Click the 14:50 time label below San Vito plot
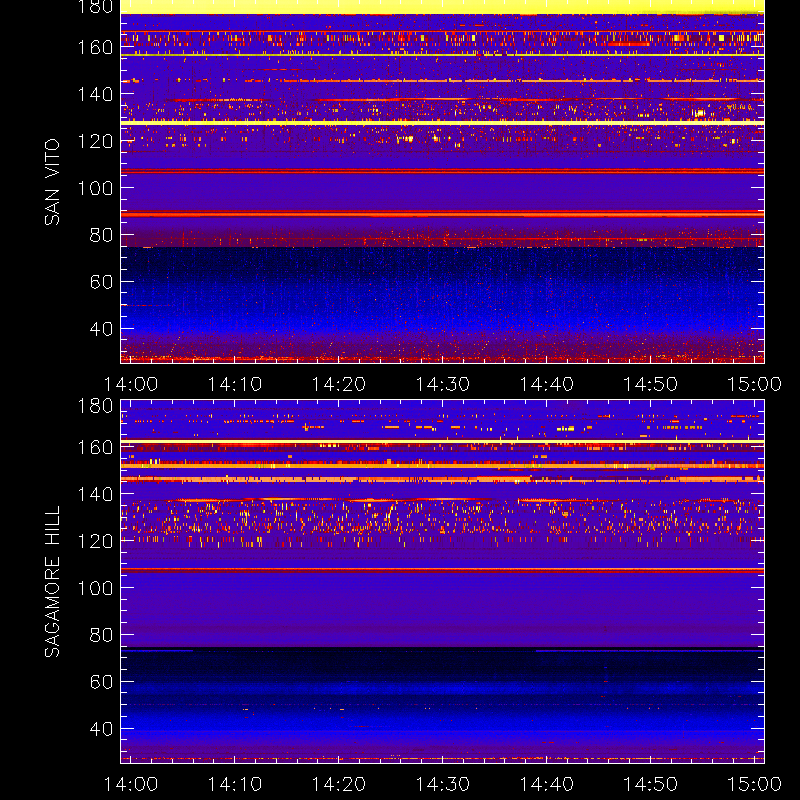This screenshot has height=800, width=800. pos(651,384)
